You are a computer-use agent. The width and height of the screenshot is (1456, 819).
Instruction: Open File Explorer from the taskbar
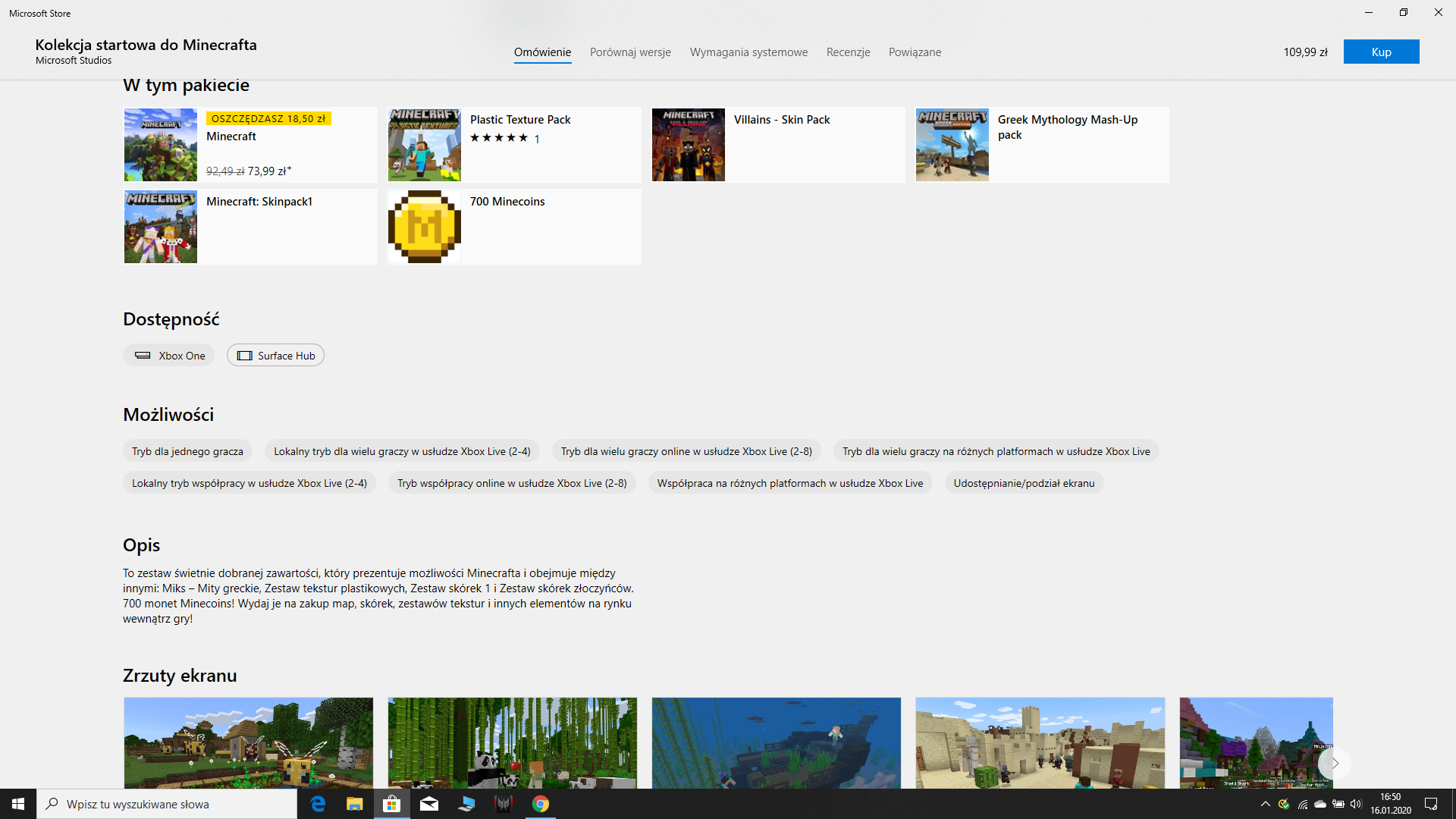point(354,804)
